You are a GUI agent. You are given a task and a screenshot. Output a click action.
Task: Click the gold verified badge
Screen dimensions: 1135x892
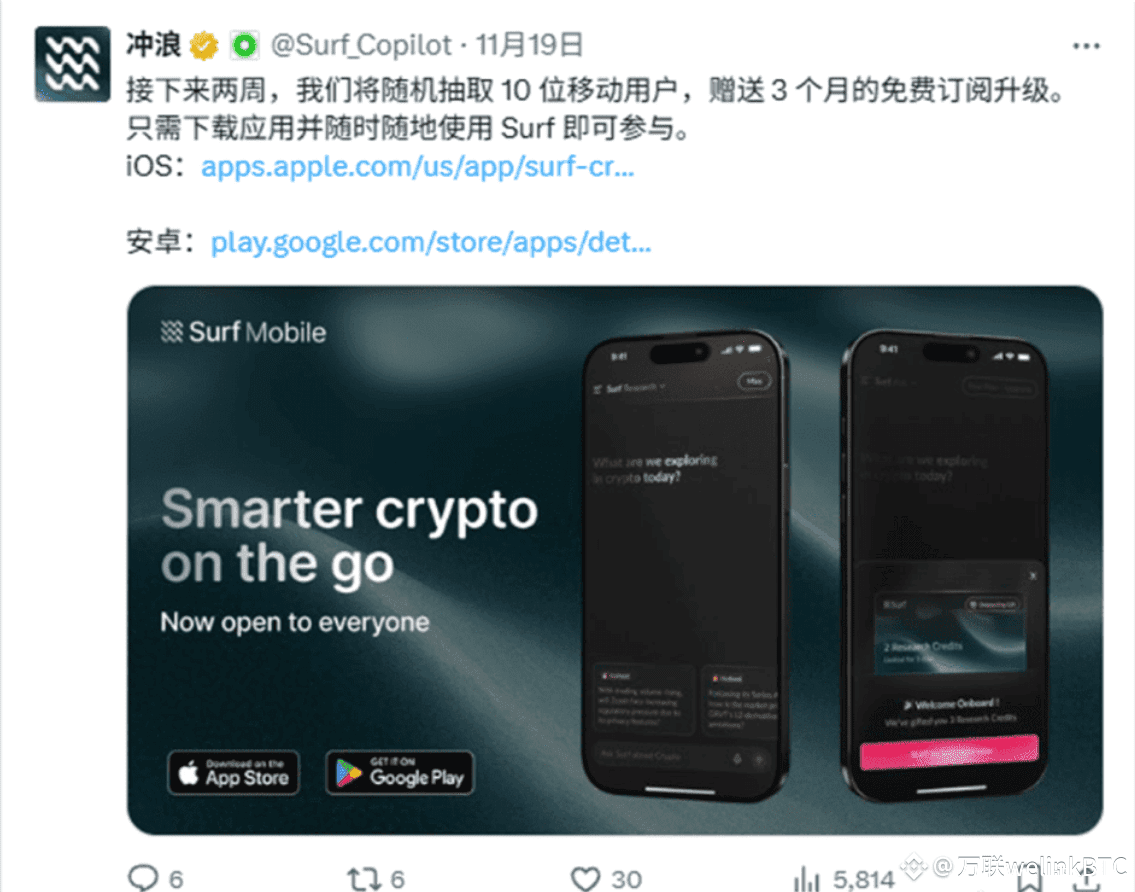204,46
